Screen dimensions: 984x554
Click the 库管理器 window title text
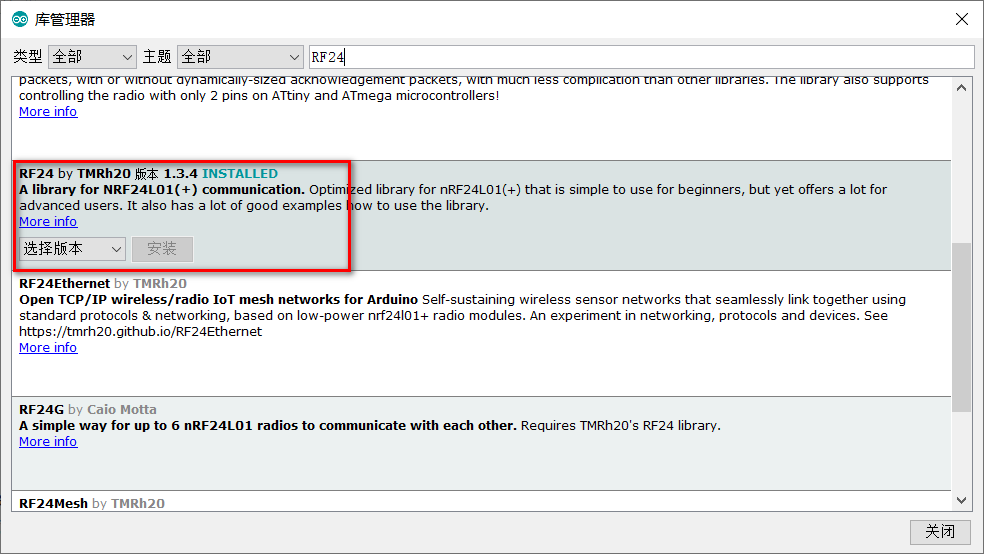pos(65,20)
